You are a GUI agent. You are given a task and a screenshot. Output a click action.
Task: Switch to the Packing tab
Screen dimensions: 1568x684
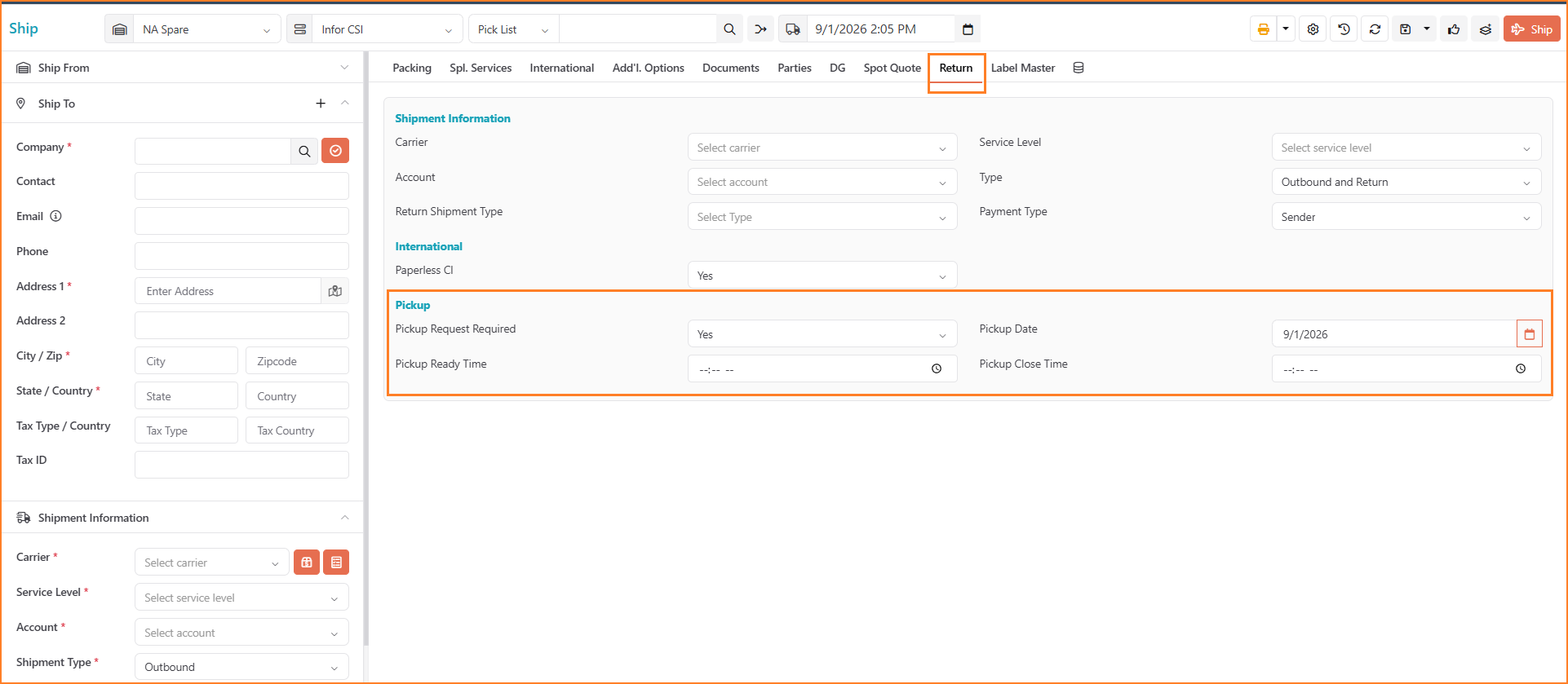coord(412,68)
